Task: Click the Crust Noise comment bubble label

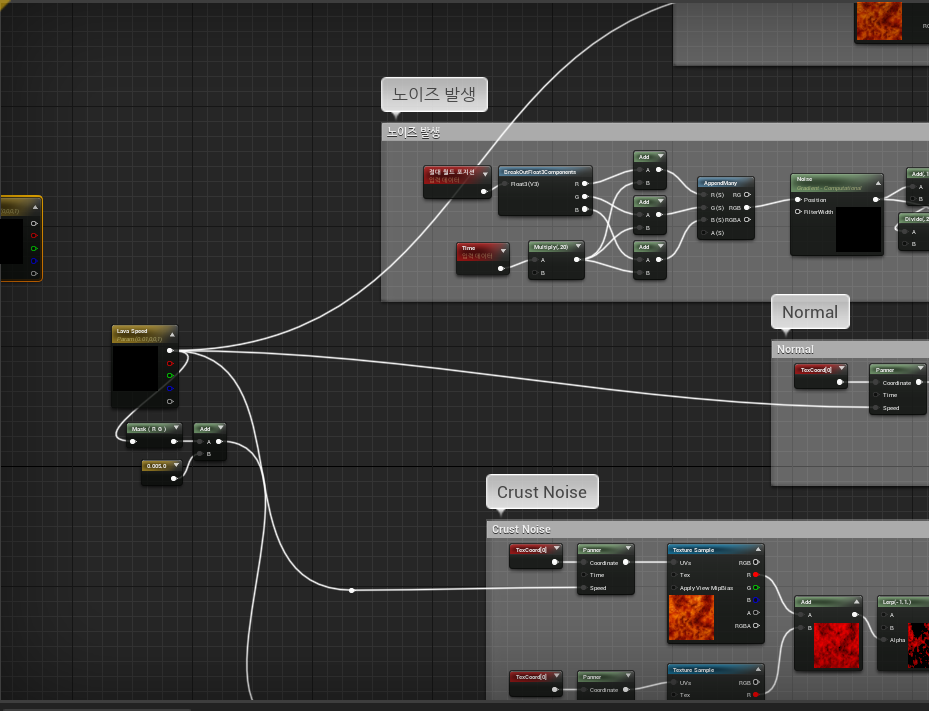Action: coord(542,492)
